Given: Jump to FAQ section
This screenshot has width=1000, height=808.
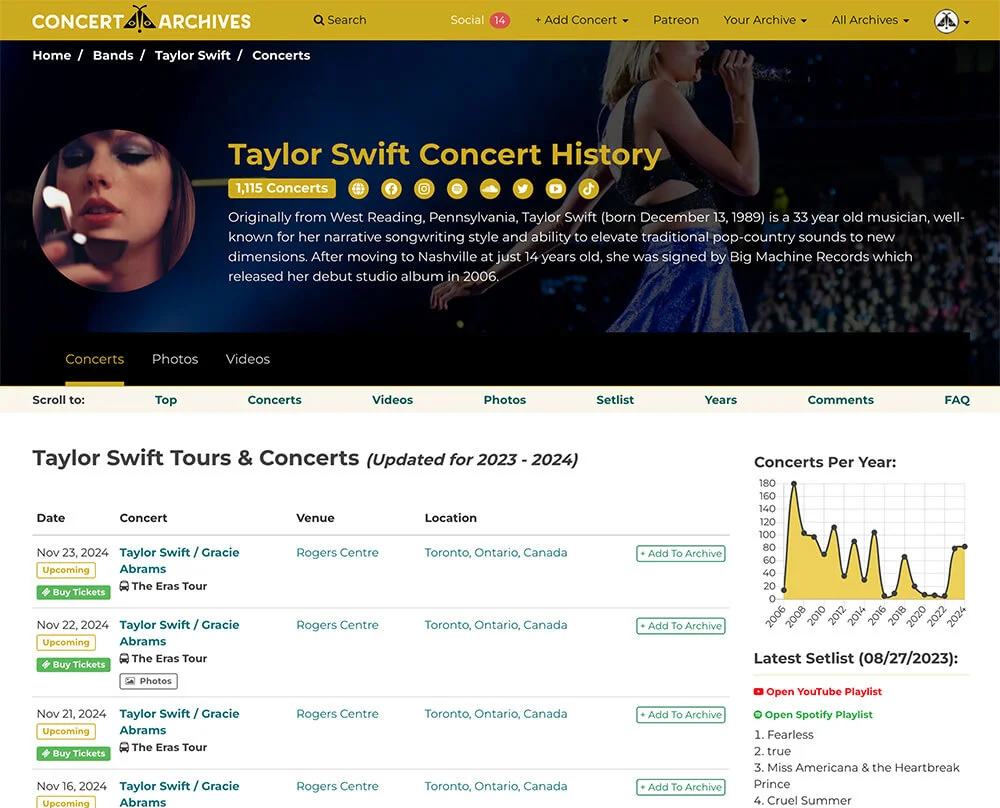Looking at the screenshot, I should click(x=957, y=400).
